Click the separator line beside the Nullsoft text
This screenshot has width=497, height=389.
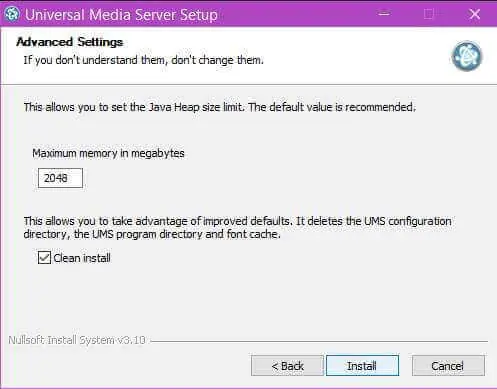coord(319,341)
